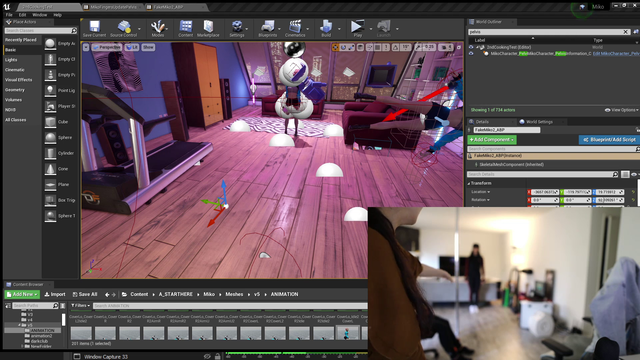Image resolution: width=640 pixels, height=360 pixels.
Task: Open the Show flags dropdown
Action: 148,47
